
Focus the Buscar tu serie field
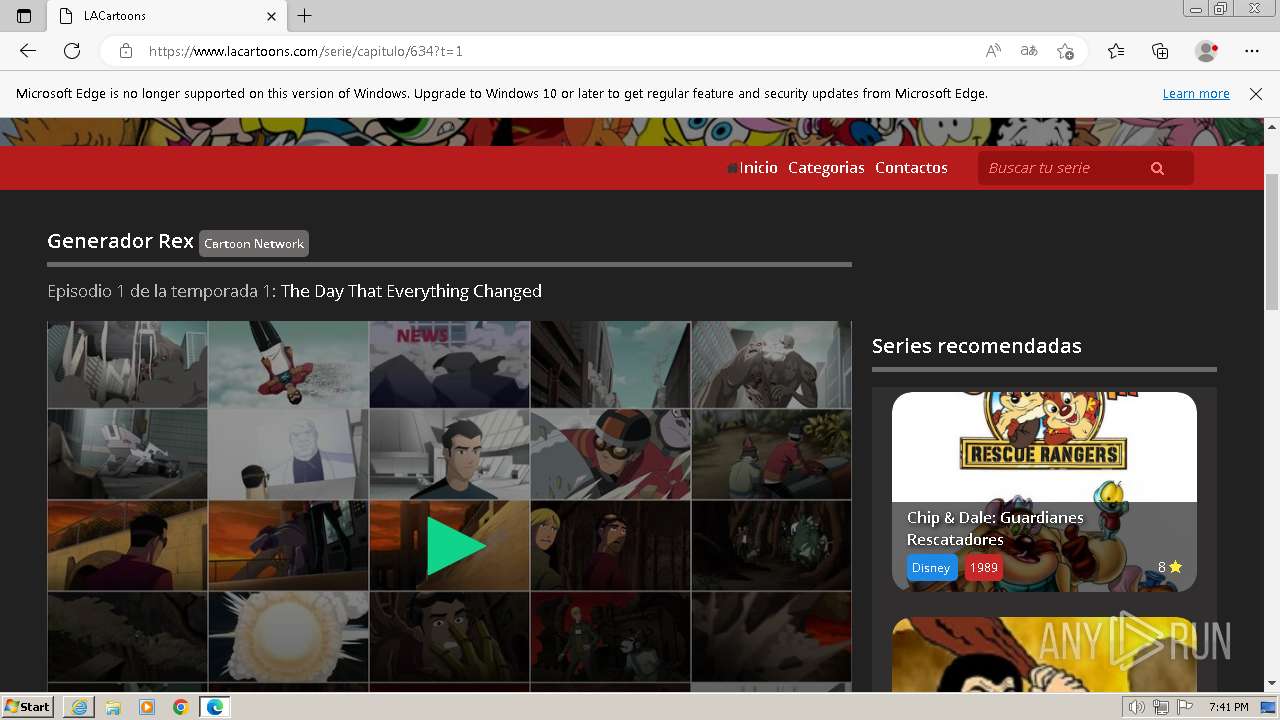[1061, 168]
